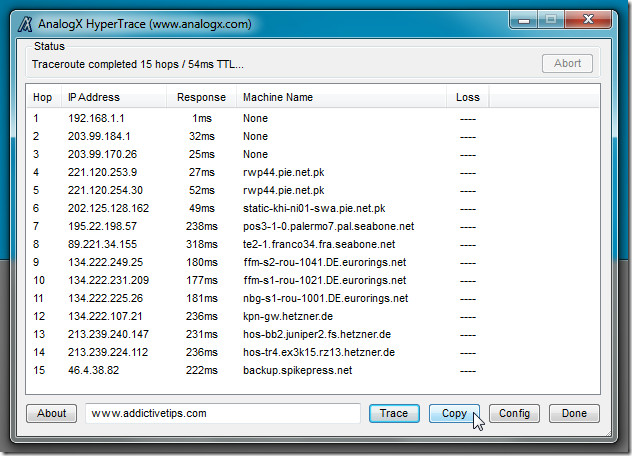Select IP address 221.120.253.9

(102, 173)
